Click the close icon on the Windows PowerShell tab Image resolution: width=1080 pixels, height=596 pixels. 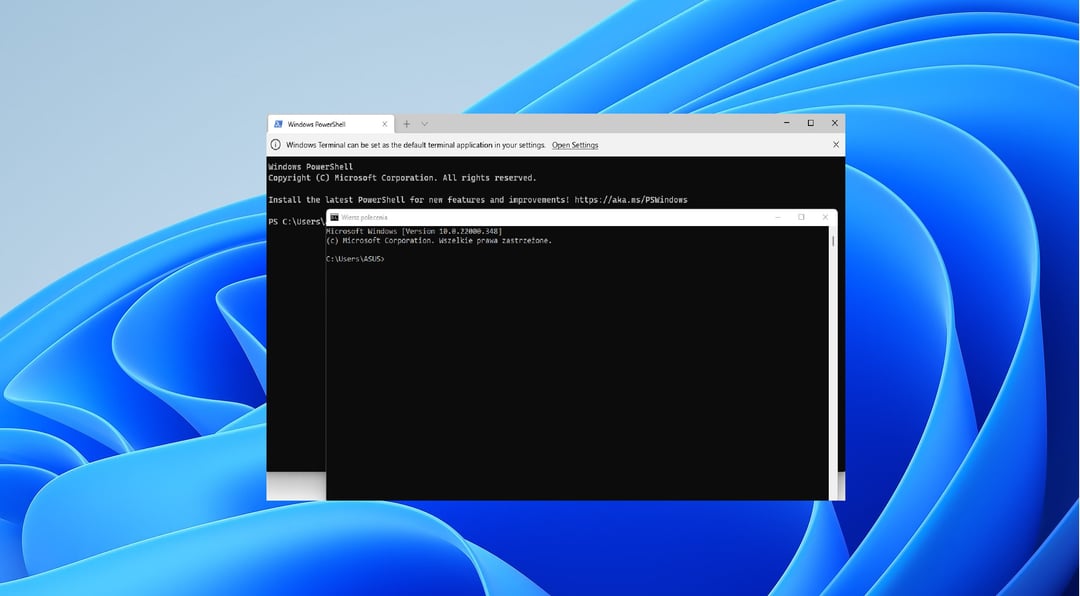click(x=384, y=123)
